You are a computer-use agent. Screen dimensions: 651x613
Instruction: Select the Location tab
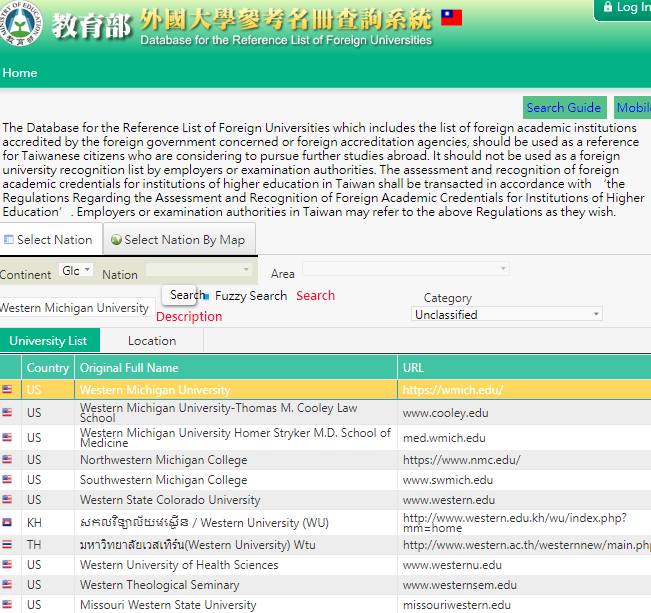(x=152, y=341)
